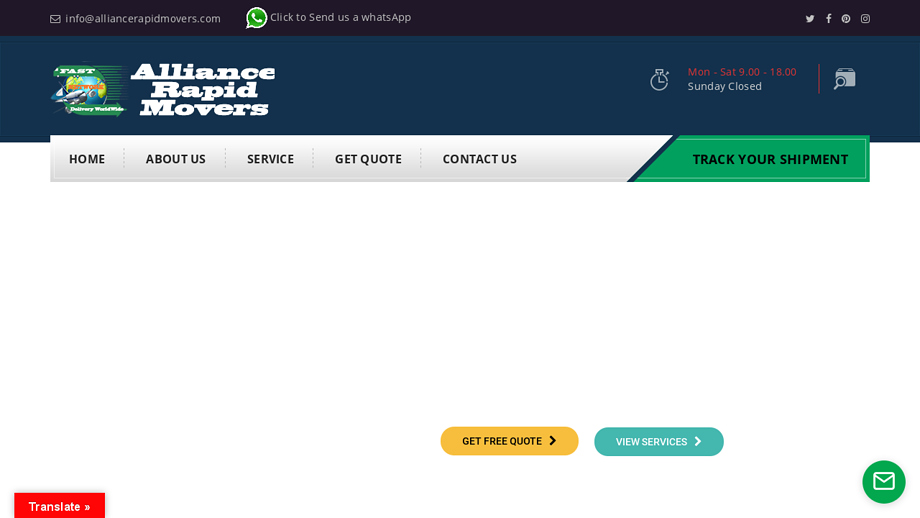
Task: Open the green mail chat bubble
Action: (883, 481)
